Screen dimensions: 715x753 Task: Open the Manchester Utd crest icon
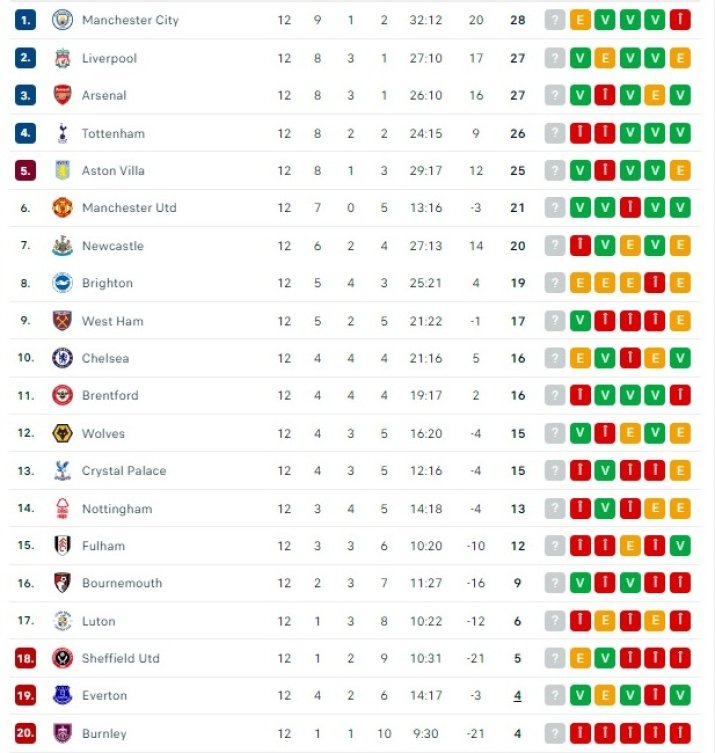[x=62, y=208]
